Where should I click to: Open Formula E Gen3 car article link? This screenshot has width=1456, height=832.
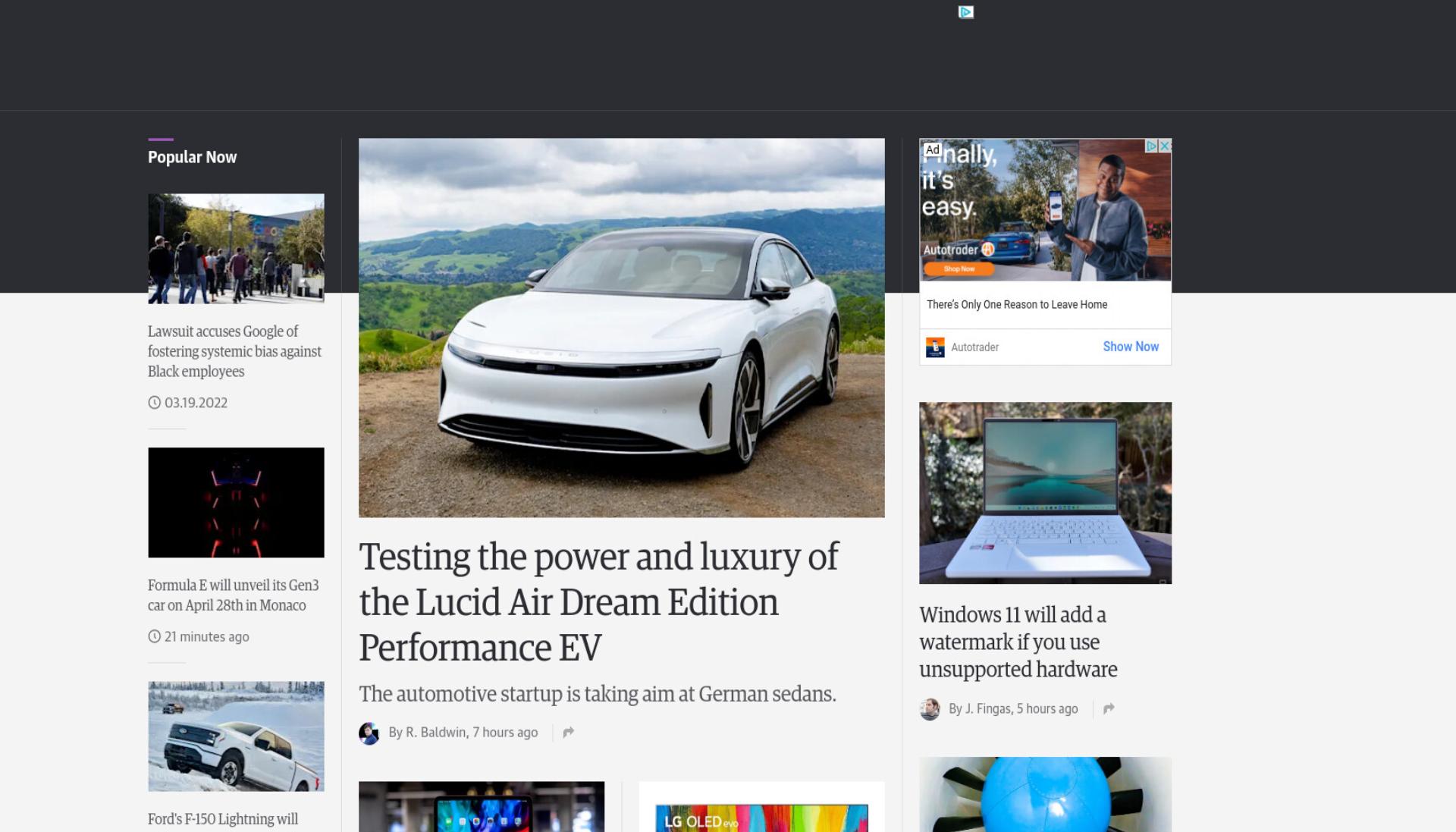[x=233, y=595]
